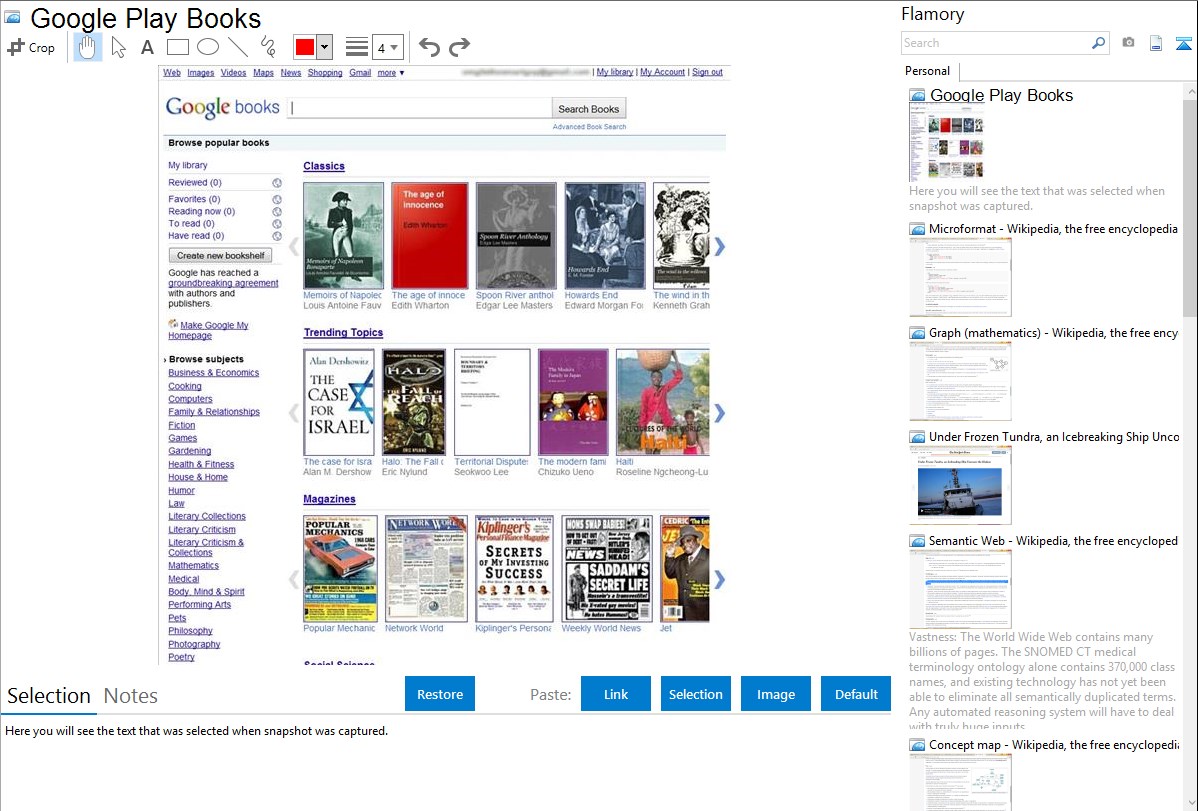Click the Concept map snapshot icon

click(917, 745)
